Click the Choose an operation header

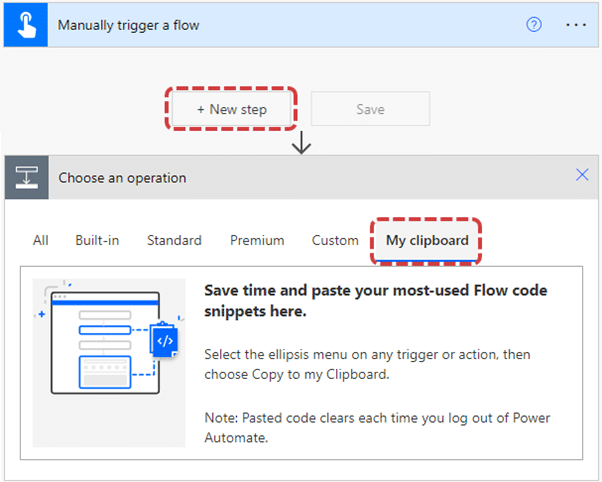[122, 178]
